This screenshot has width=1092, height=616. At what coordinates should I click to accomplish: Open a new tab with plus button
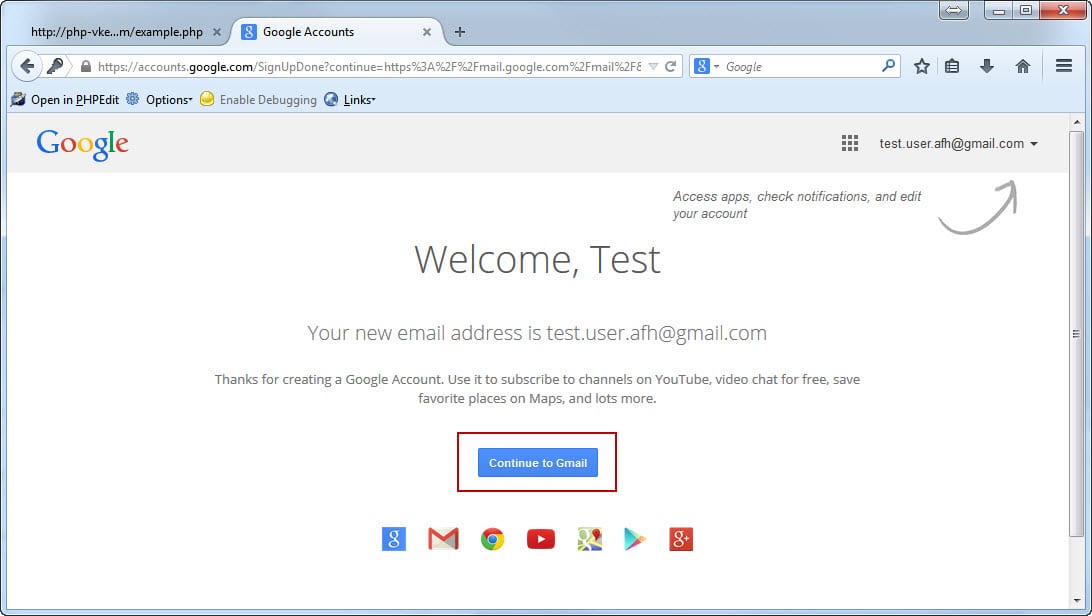[x=460, y=32]
